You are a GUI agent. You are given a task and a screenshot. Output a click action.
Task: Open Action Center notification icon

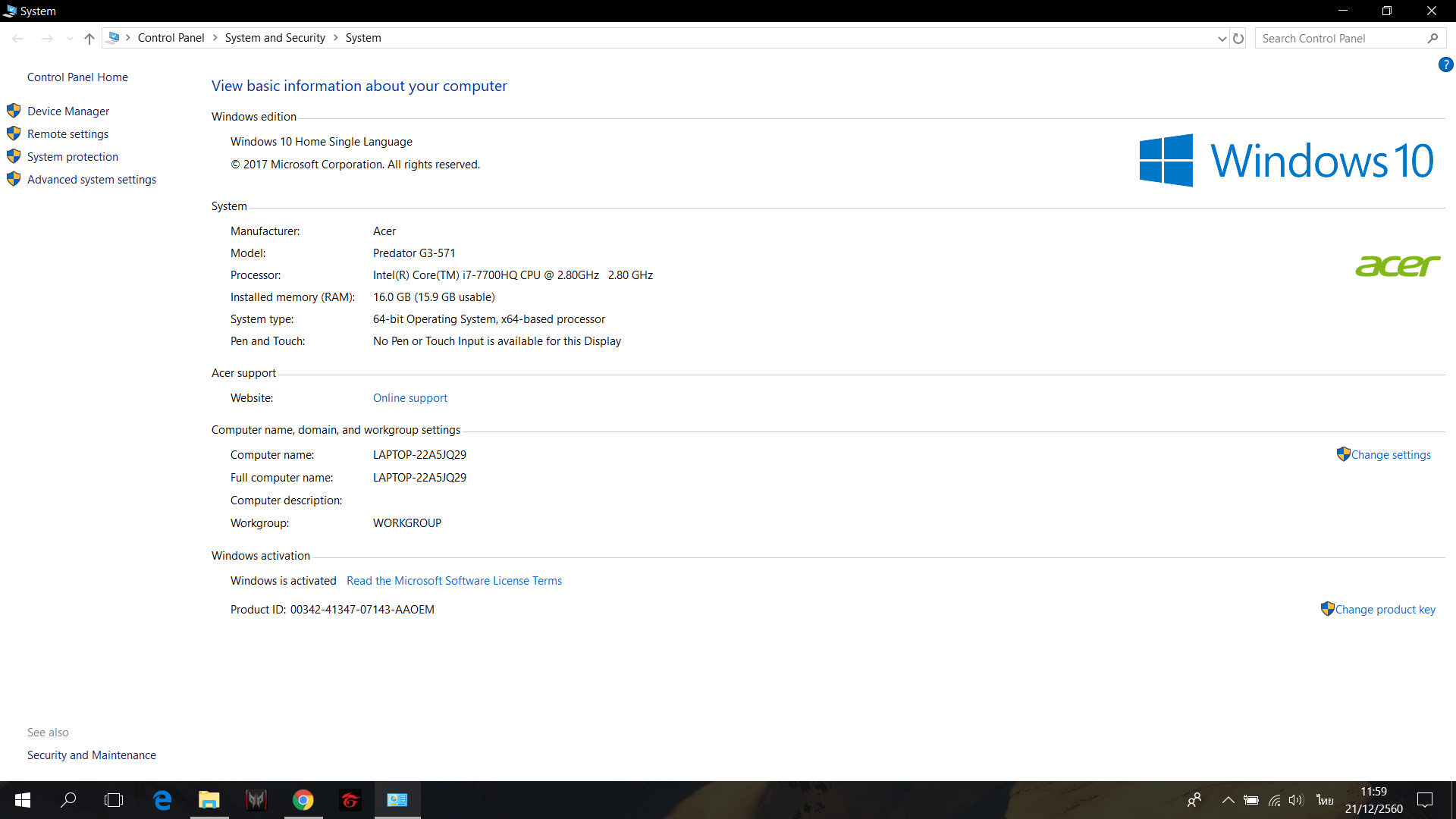1425,800
